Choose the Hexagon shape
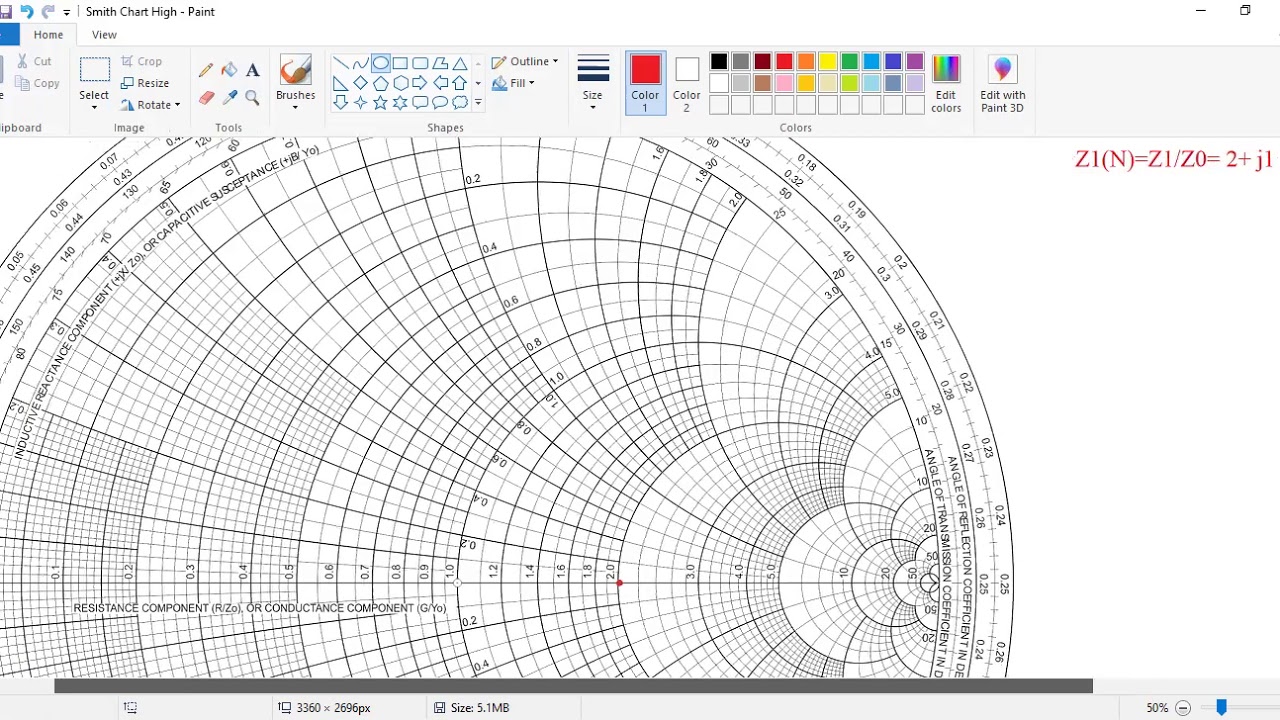Image resolution: width=1280 pixels, height=720 pixels. 400,83
